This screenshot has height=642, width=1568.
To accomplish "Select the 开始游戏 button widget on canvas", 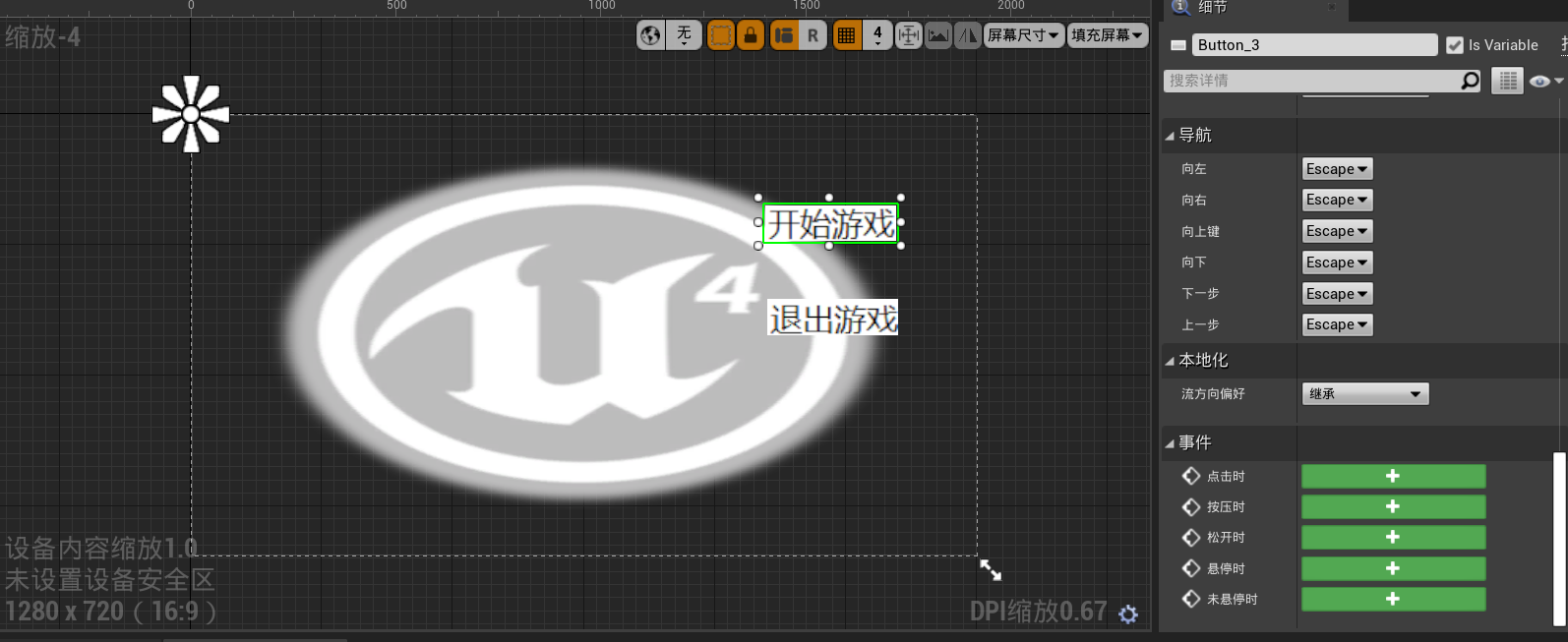I will click(x=830, y=224).
